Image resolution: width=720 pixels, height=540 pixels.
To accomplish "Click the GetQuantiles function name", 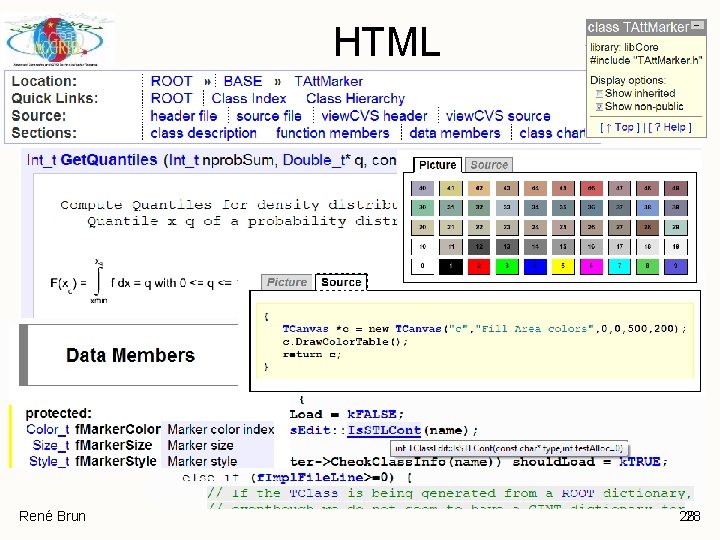I will pos(109,160).
